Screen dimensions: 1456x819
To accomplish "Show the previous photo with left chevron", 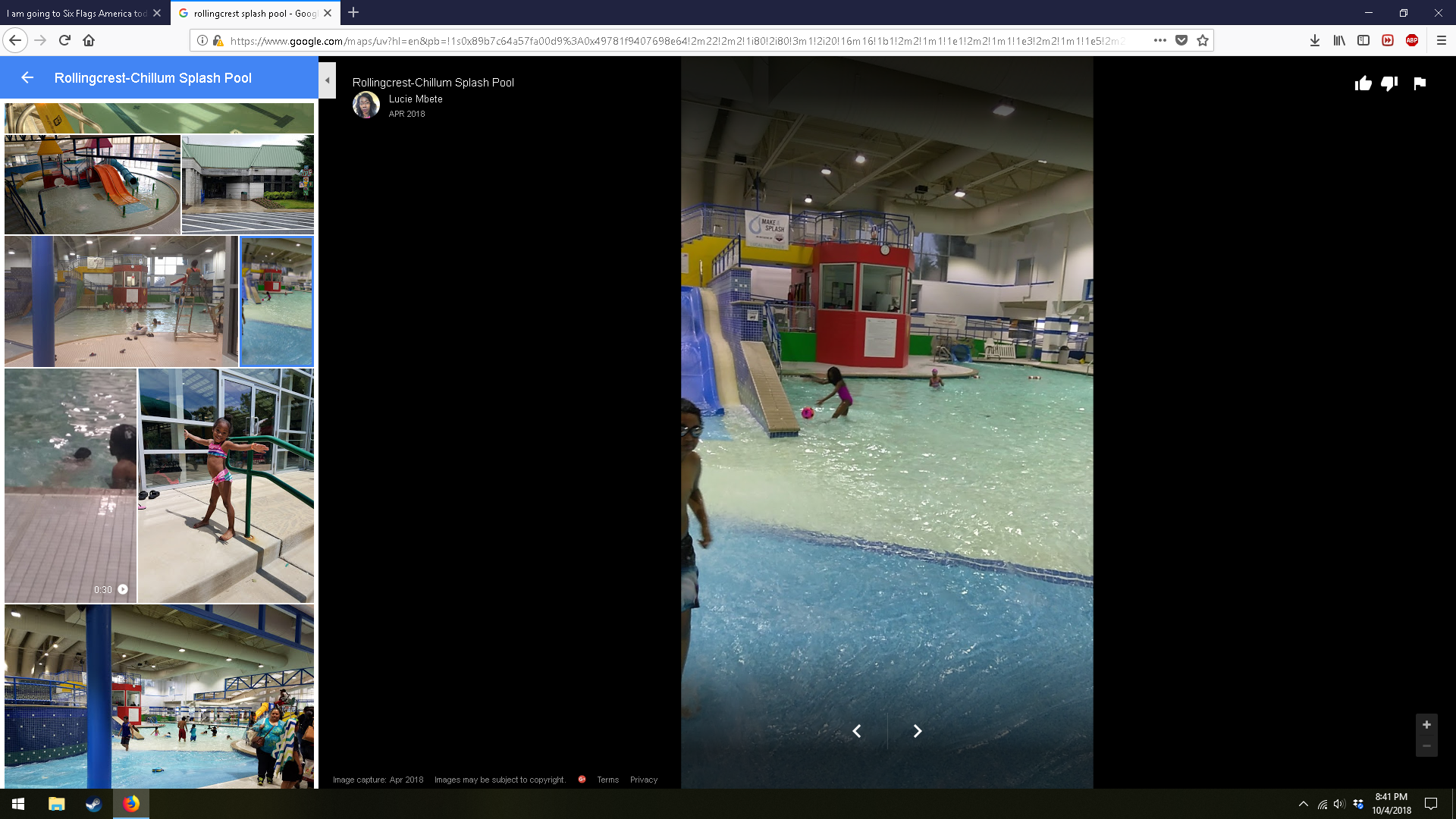I will [x=857, y=731].
